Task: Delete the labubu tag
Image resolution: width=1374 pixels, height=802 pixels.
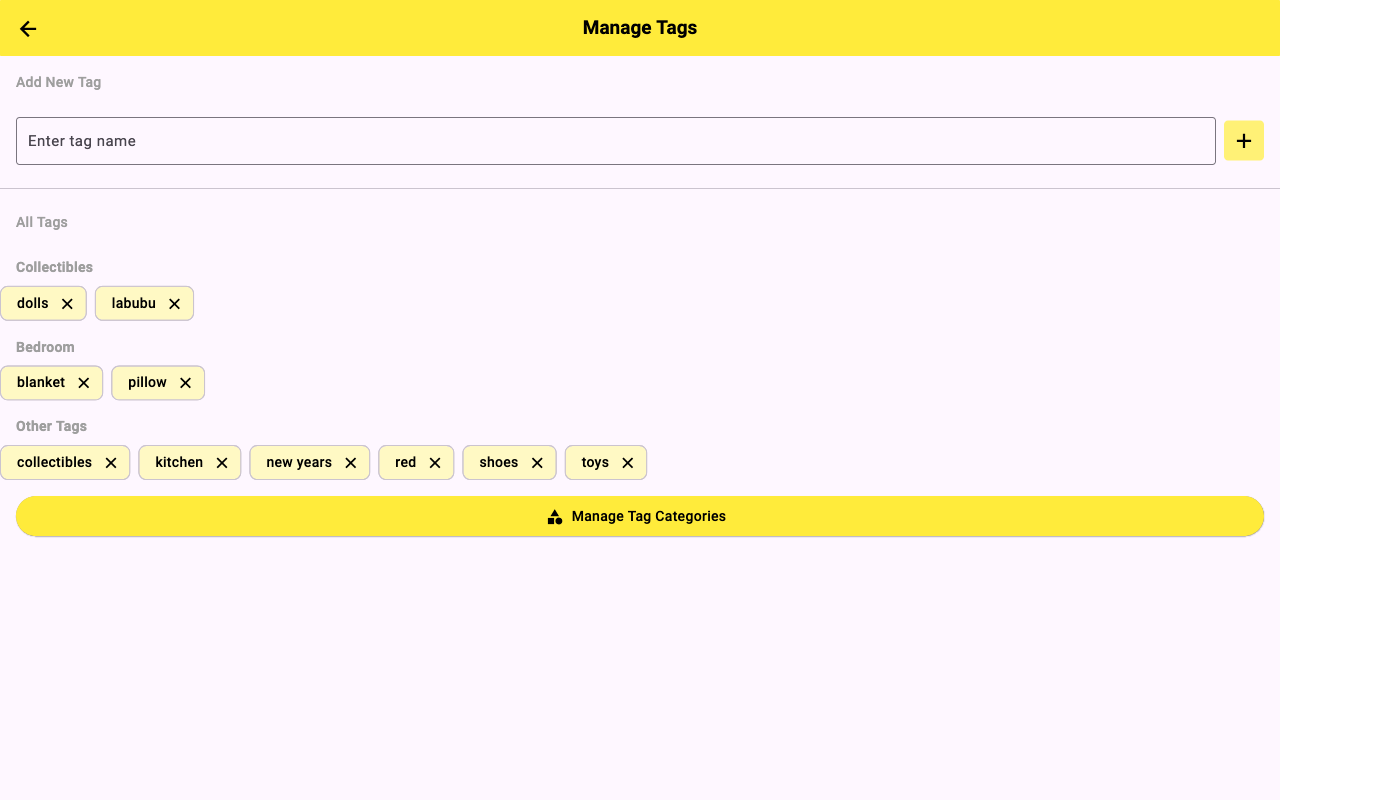Action: tap(174, 303)
